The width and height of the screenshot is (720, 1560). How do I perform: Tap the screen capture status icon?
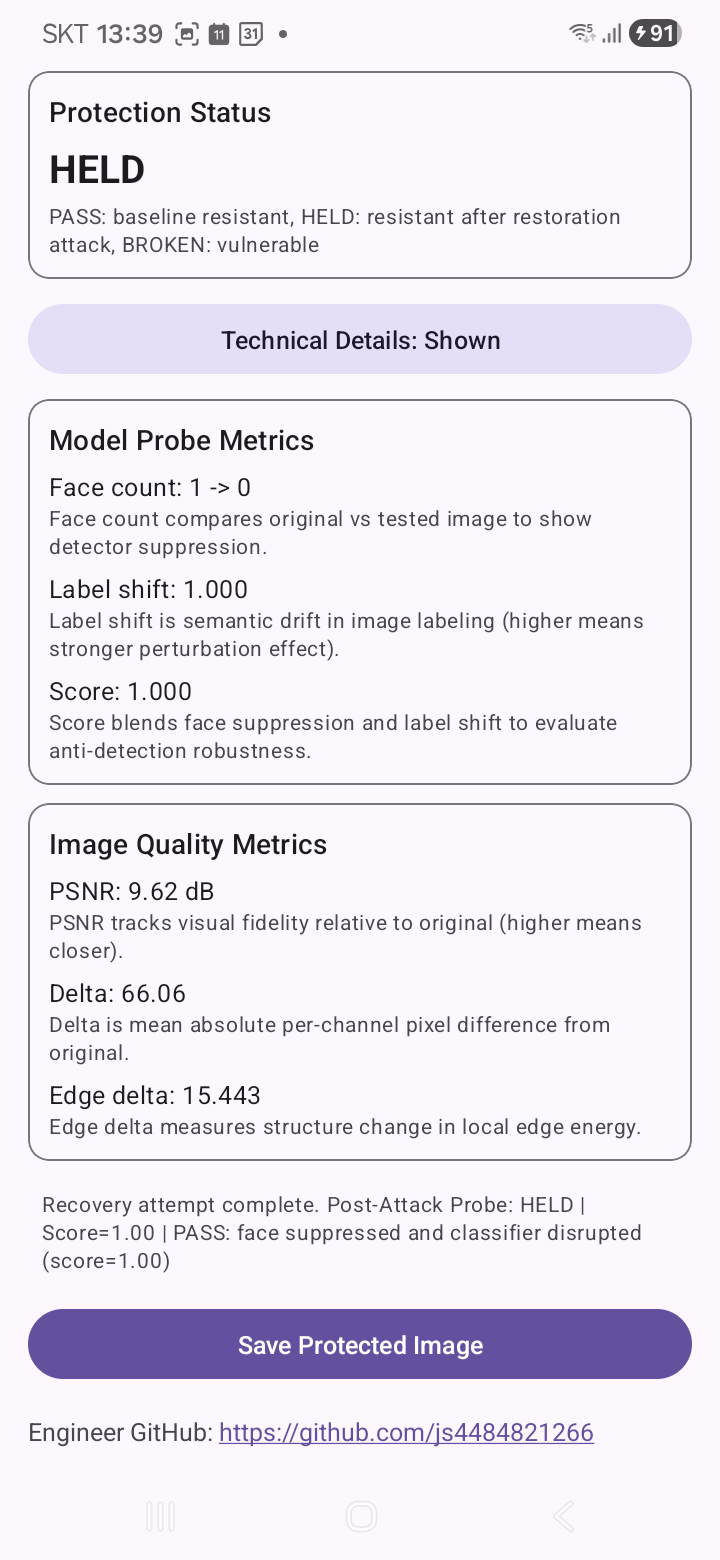click(186, 34)
